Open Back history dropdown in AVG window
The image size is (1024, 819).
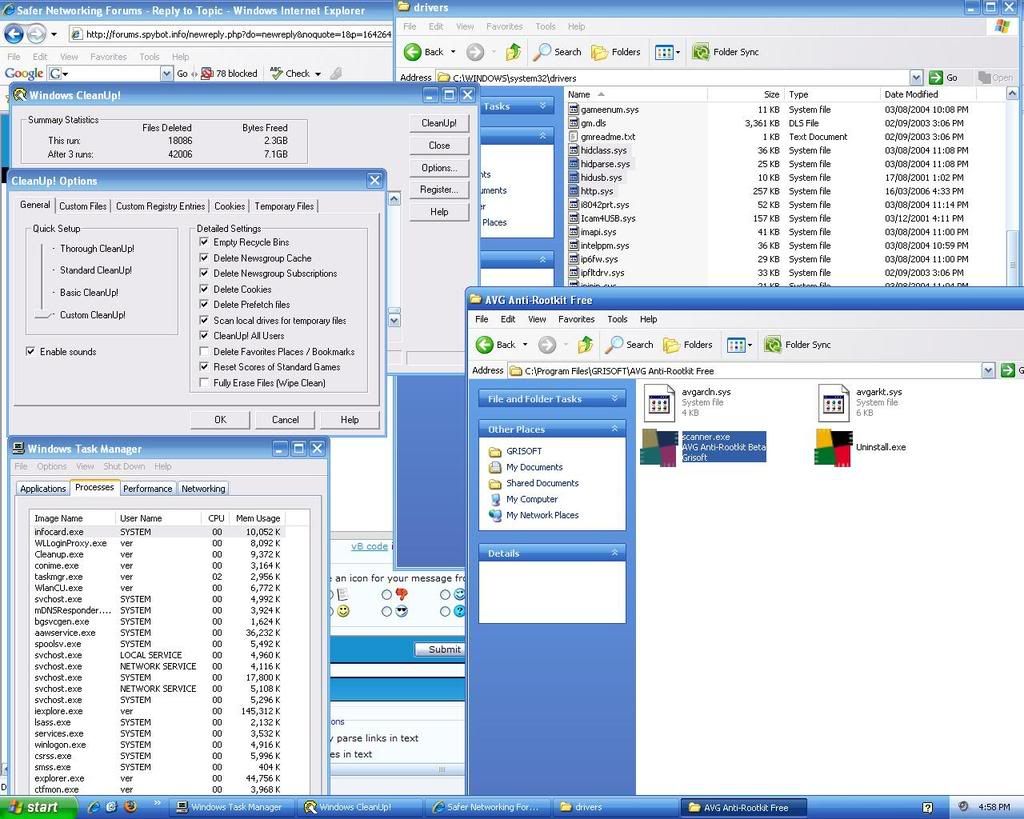pyautogui.click(x=525, y=344)
